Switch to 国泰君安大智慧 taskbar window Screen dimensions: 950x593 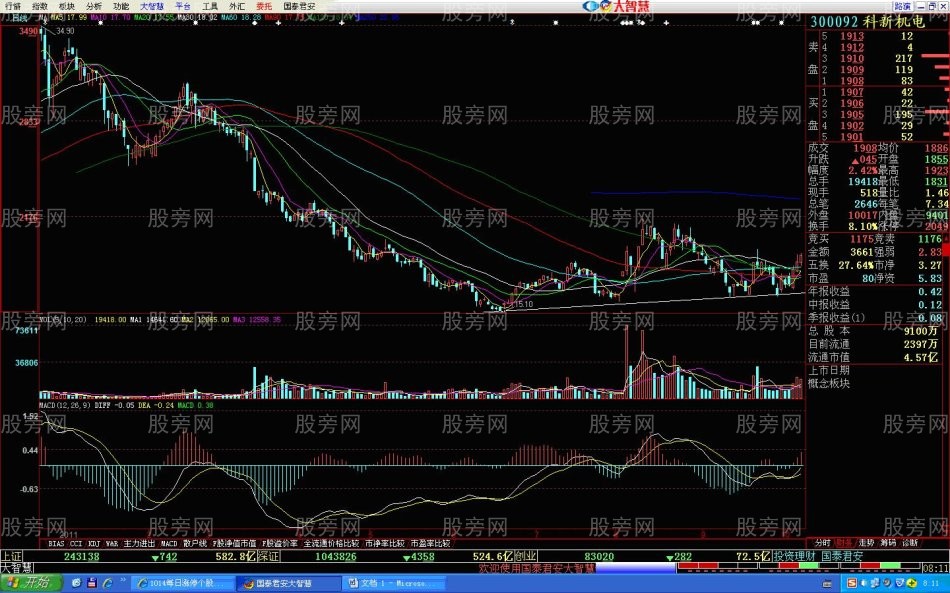[x=289, y=583]
